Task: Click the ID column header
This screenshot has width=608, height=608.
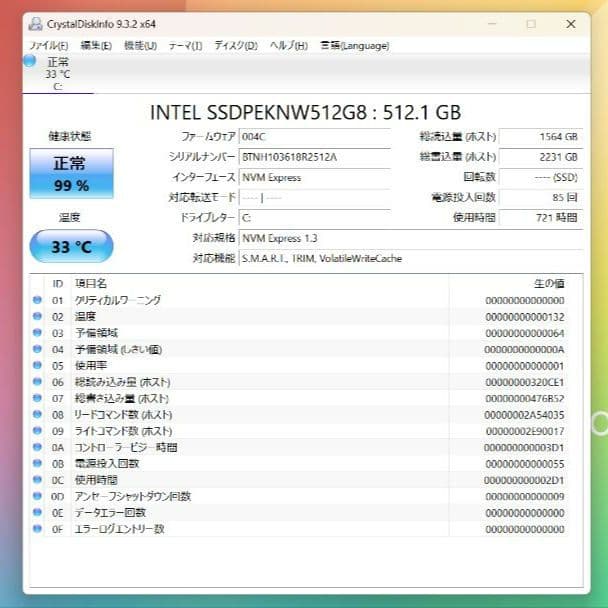Action: pyautogui.click(x=57, y=284)
